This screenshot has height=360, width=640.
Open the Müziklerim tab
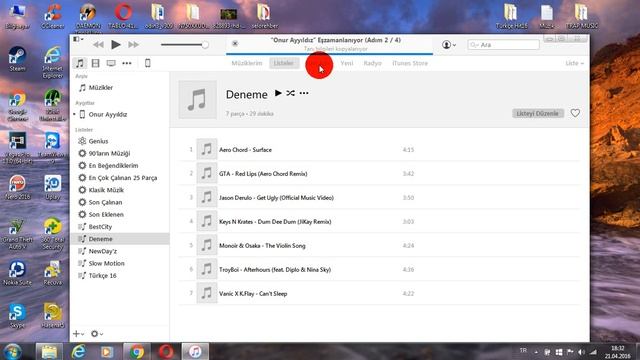247,63
